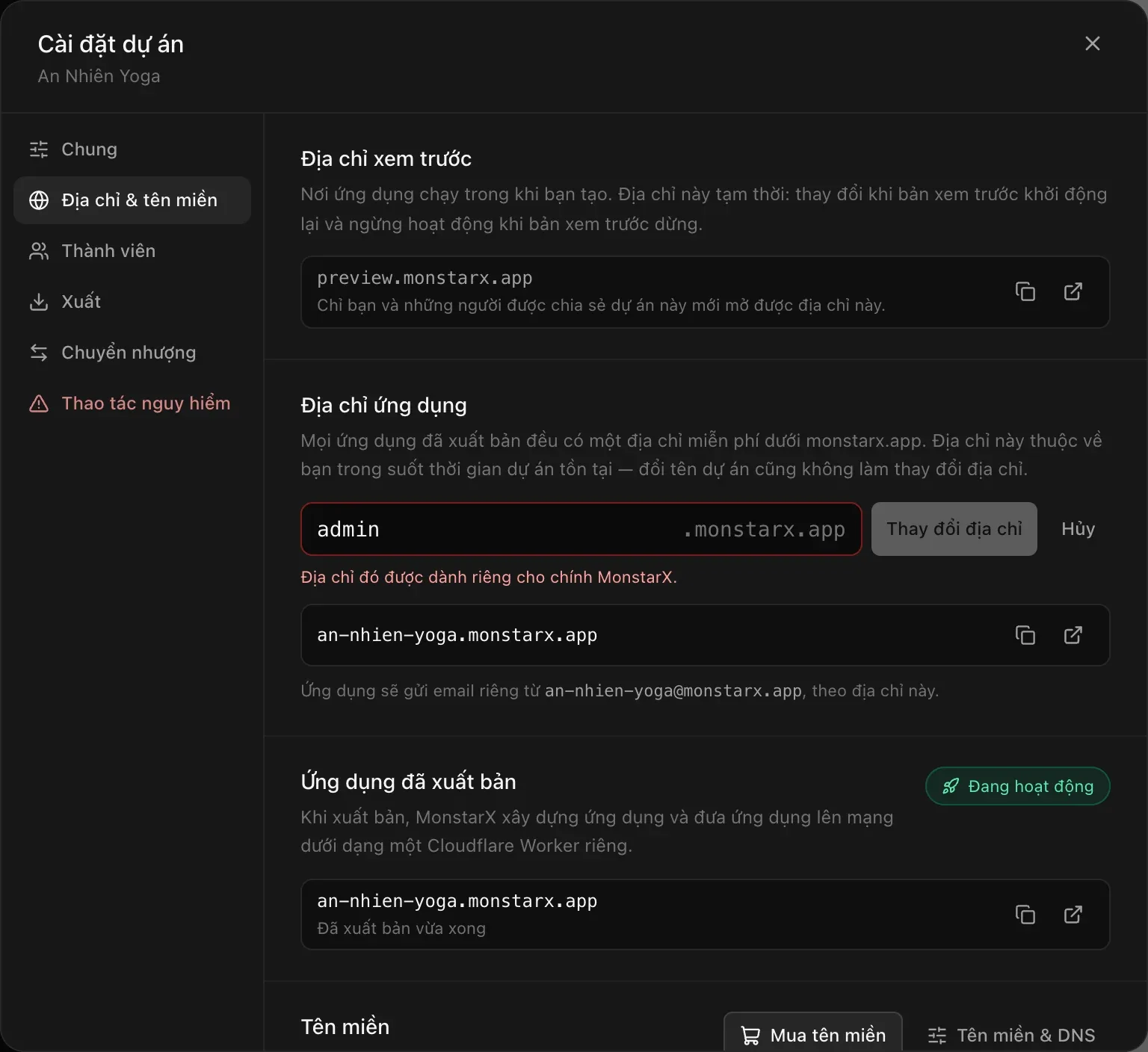Click the rocket icon in Đang hoạt động badge
Screen dimensions: 1148x1052
tap(951, 786)
